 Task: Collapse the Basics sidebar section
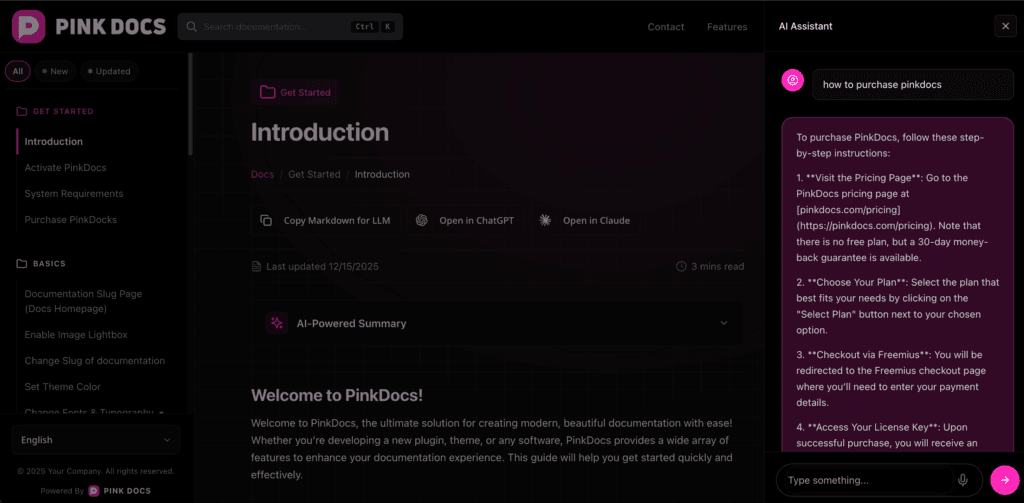pyautogui.click(x=49, y=264)
